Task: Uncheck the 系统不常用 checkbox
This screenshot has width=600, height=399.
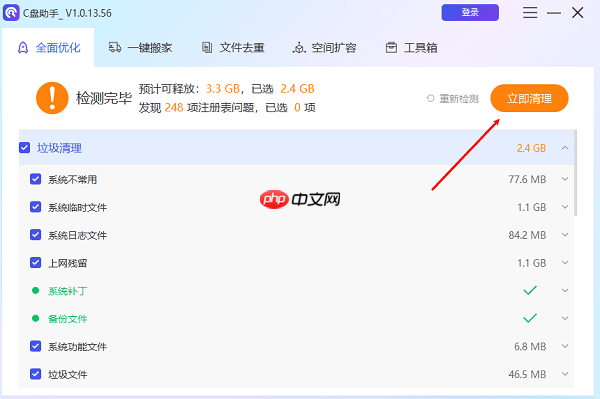Action: 36,179
